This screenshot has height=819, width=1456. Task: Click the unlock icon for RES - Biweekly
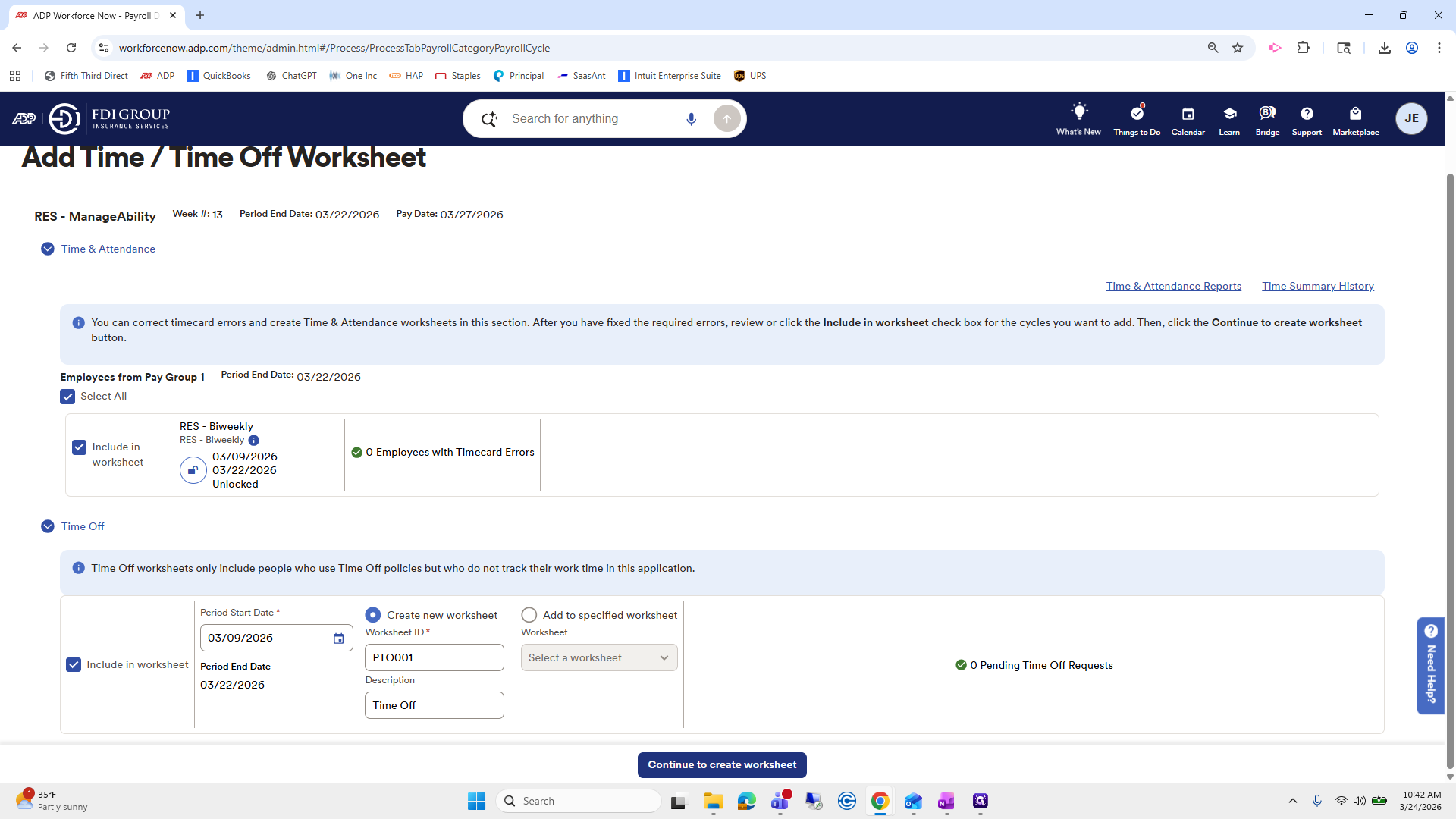[193, 470]
